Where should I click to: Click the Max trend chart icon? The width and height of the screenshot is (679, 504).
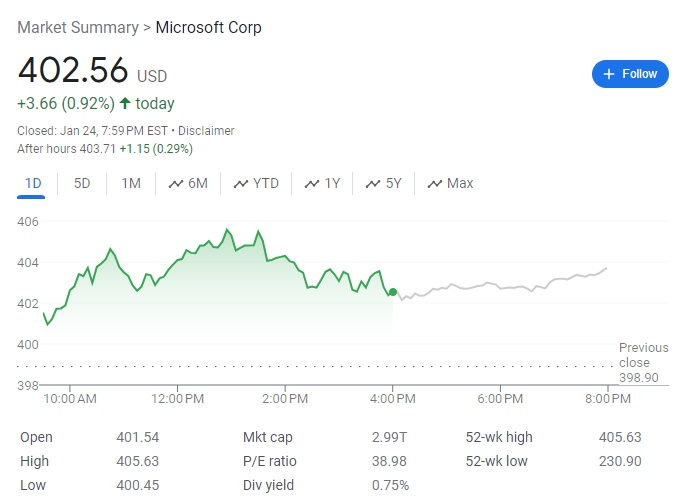(x=435, y=184)
